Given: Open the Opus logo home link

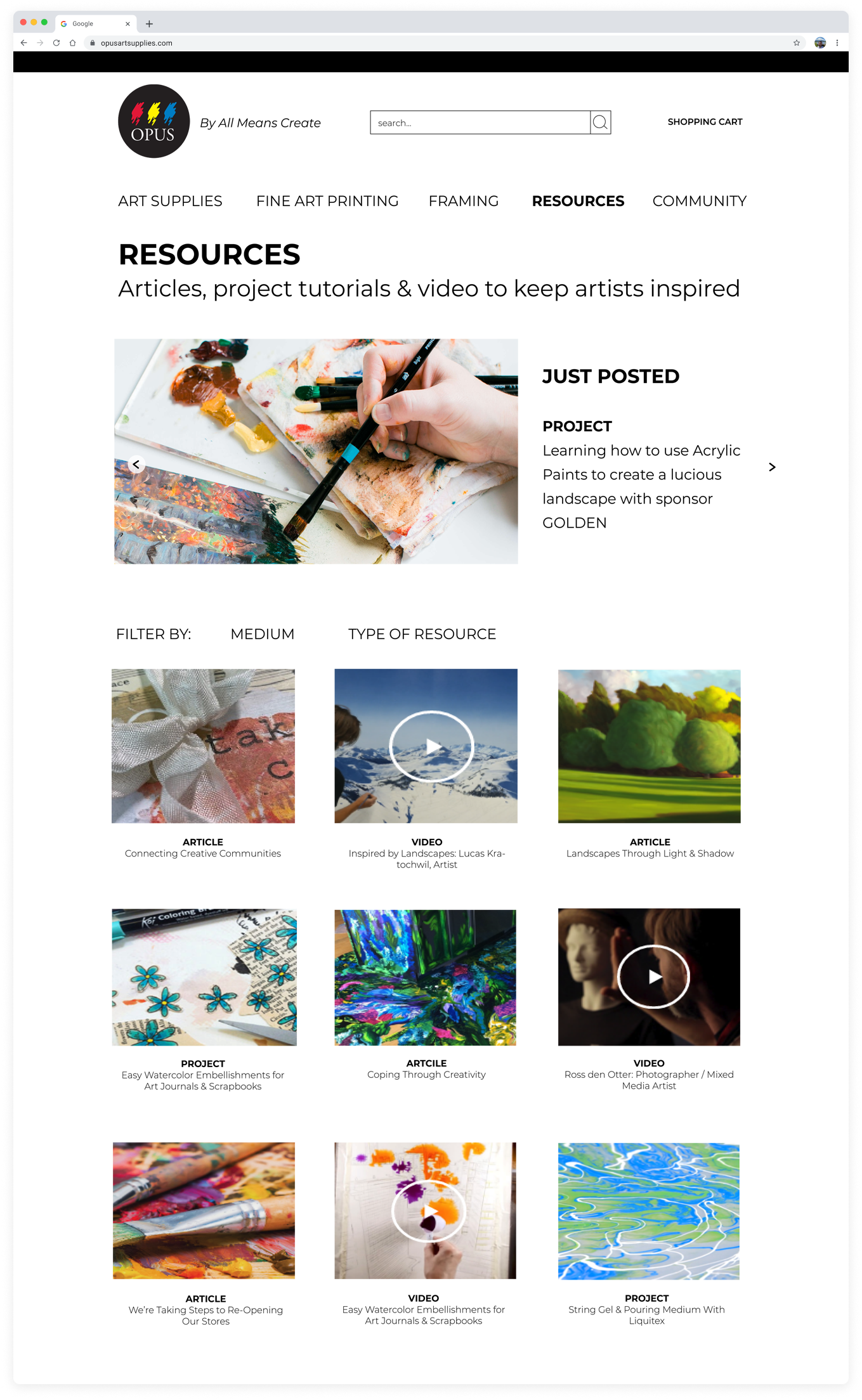Looking at the screenshot, I should coord(154,121).
